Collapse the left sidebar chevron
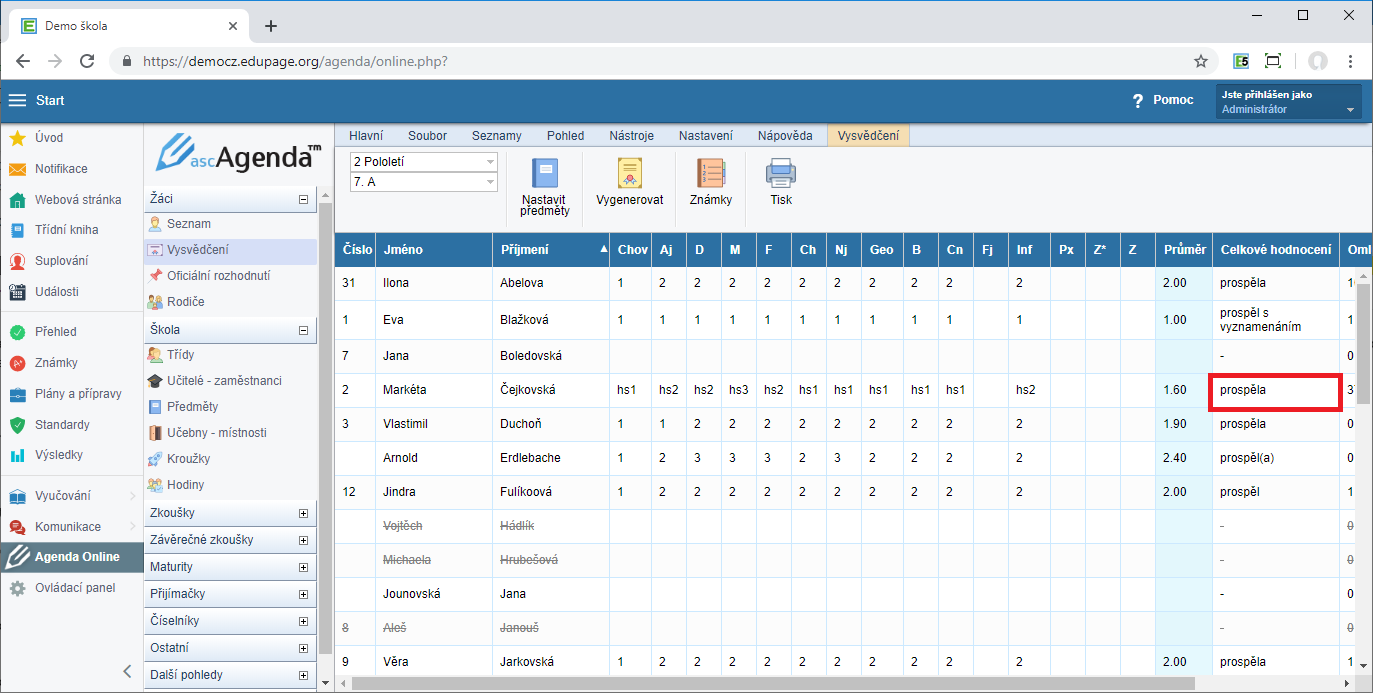 127,671
